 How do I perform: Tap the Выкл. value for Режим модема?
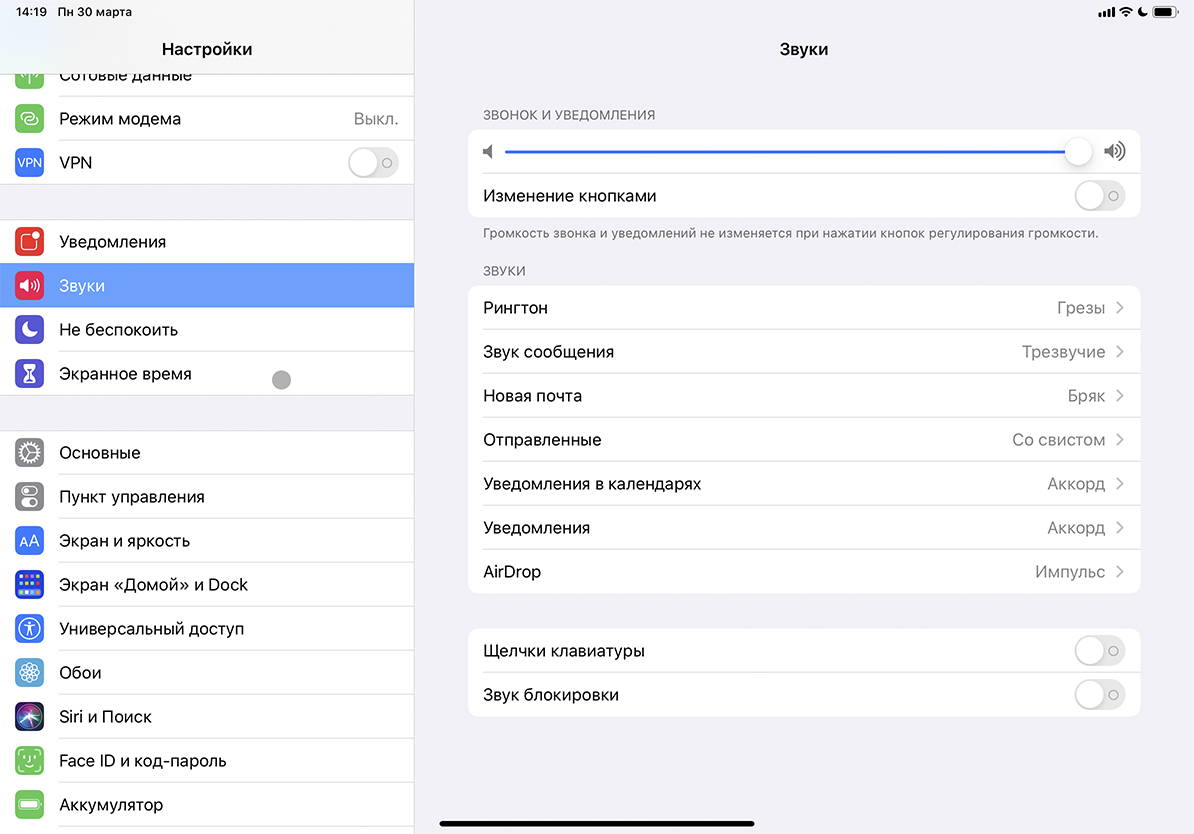[x=376, y=119]
